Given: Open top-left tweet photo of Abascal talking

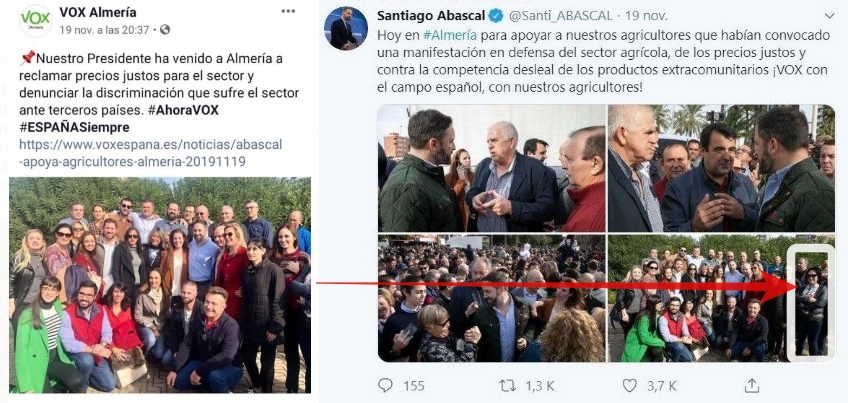Looking at the screenshot, I should (x=492, y=168).
